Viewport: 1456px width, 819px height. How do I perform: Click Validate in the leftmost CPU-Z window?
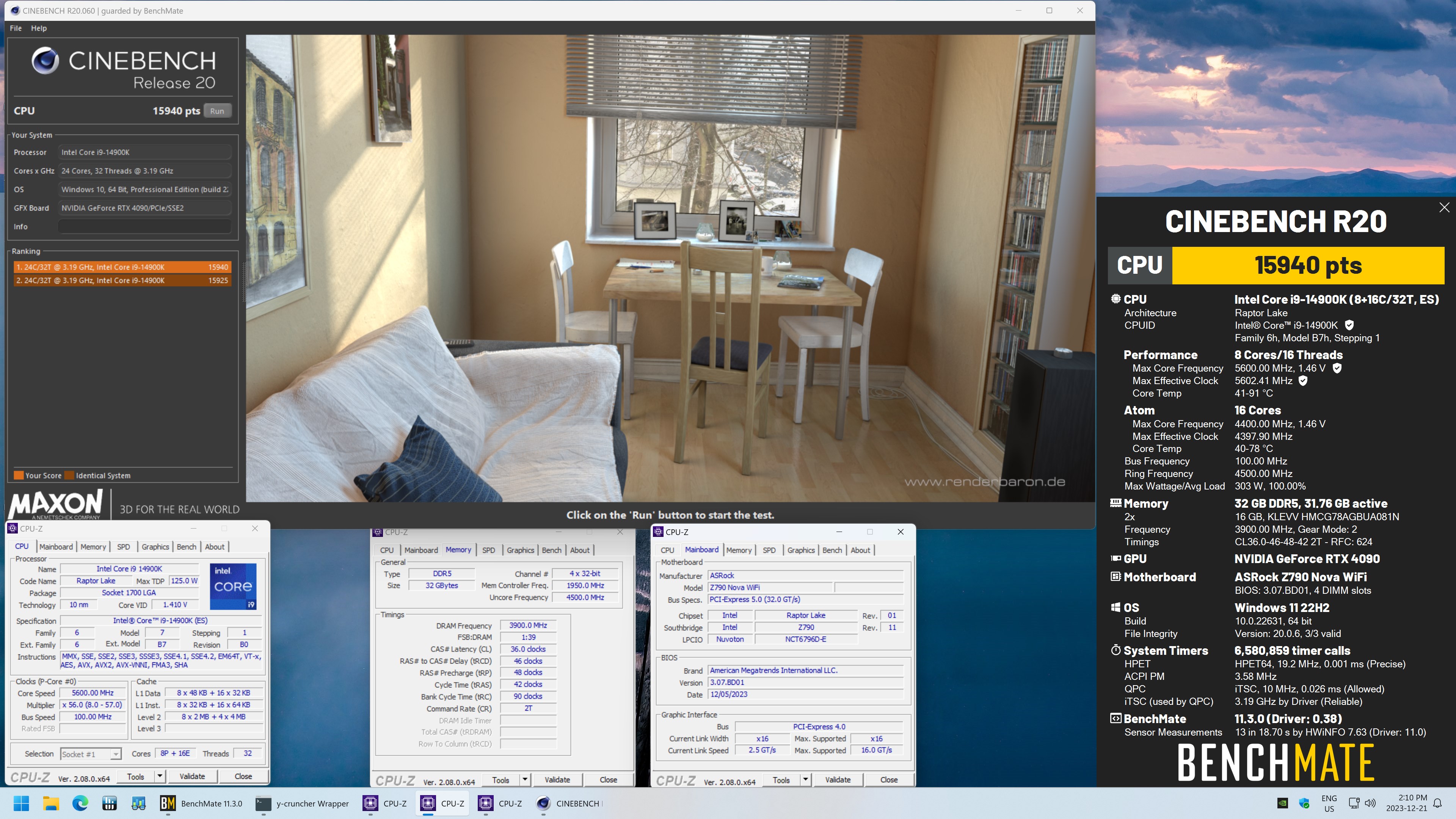tap(192, 776)
